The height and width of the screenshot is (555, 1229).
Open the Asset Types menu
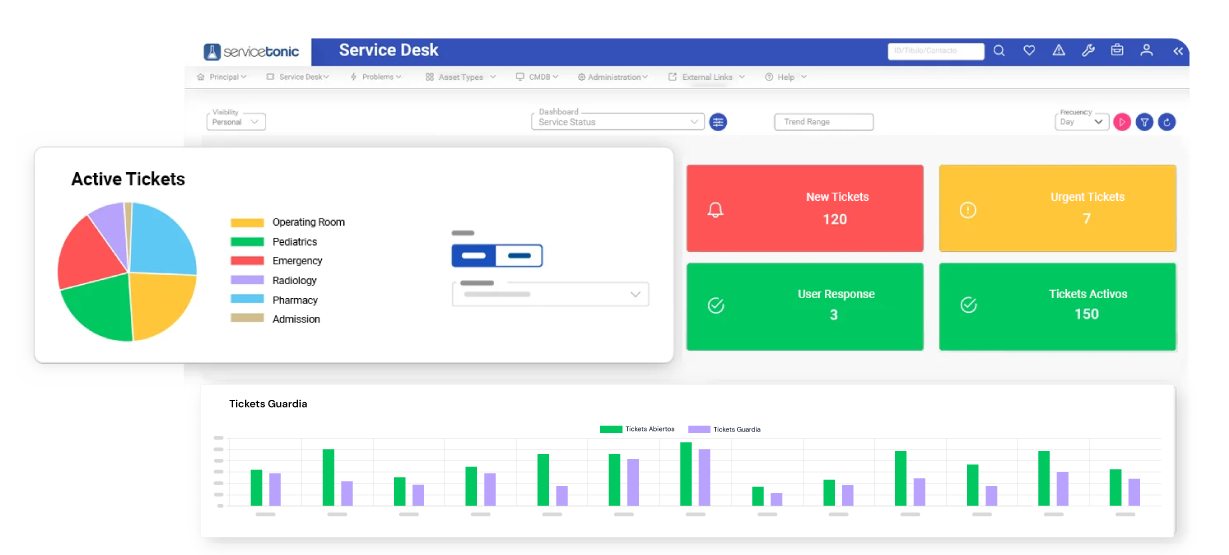pos(461,77)
